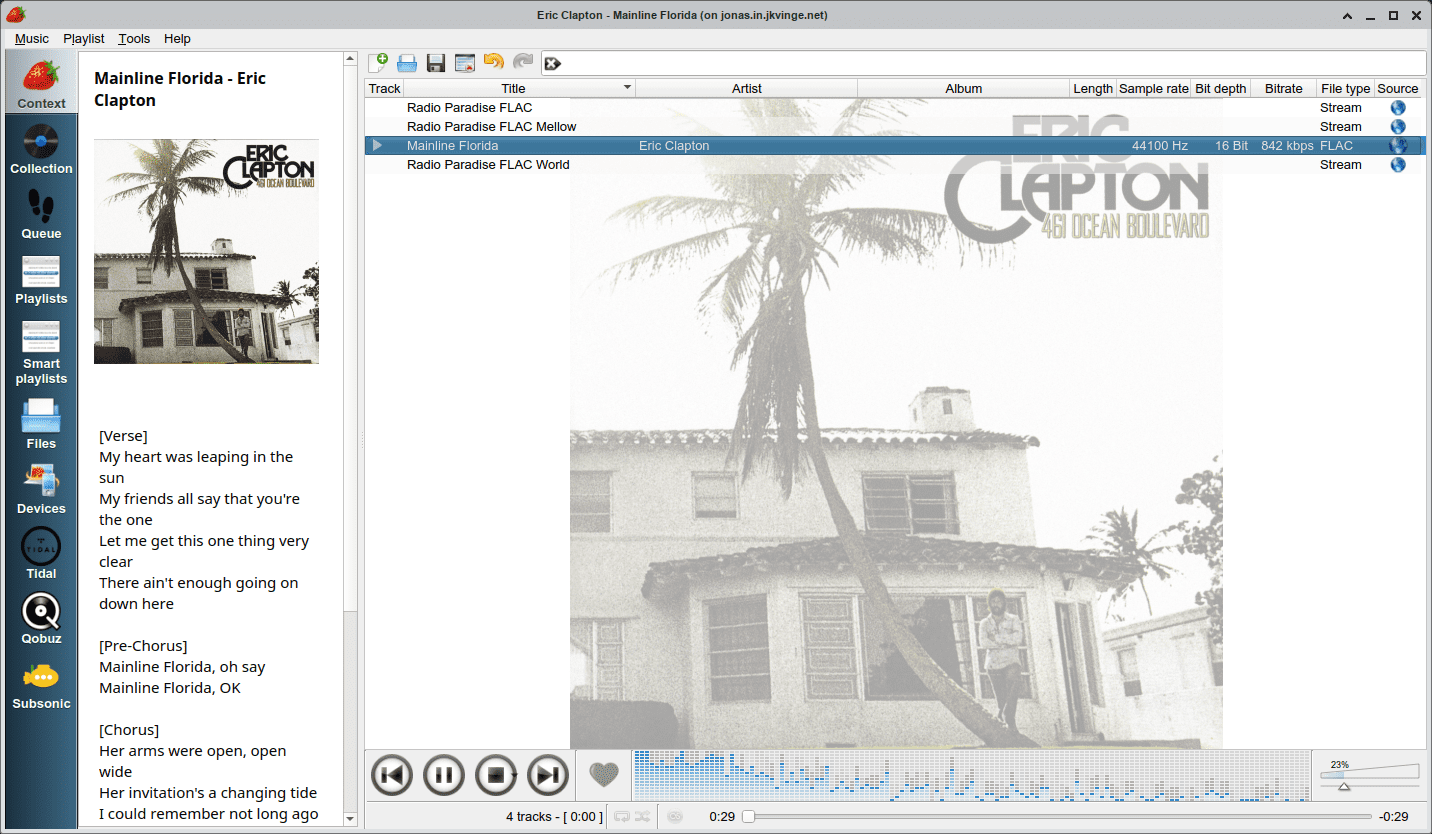
Task: Skip to previous track
Action: [392, 775]
